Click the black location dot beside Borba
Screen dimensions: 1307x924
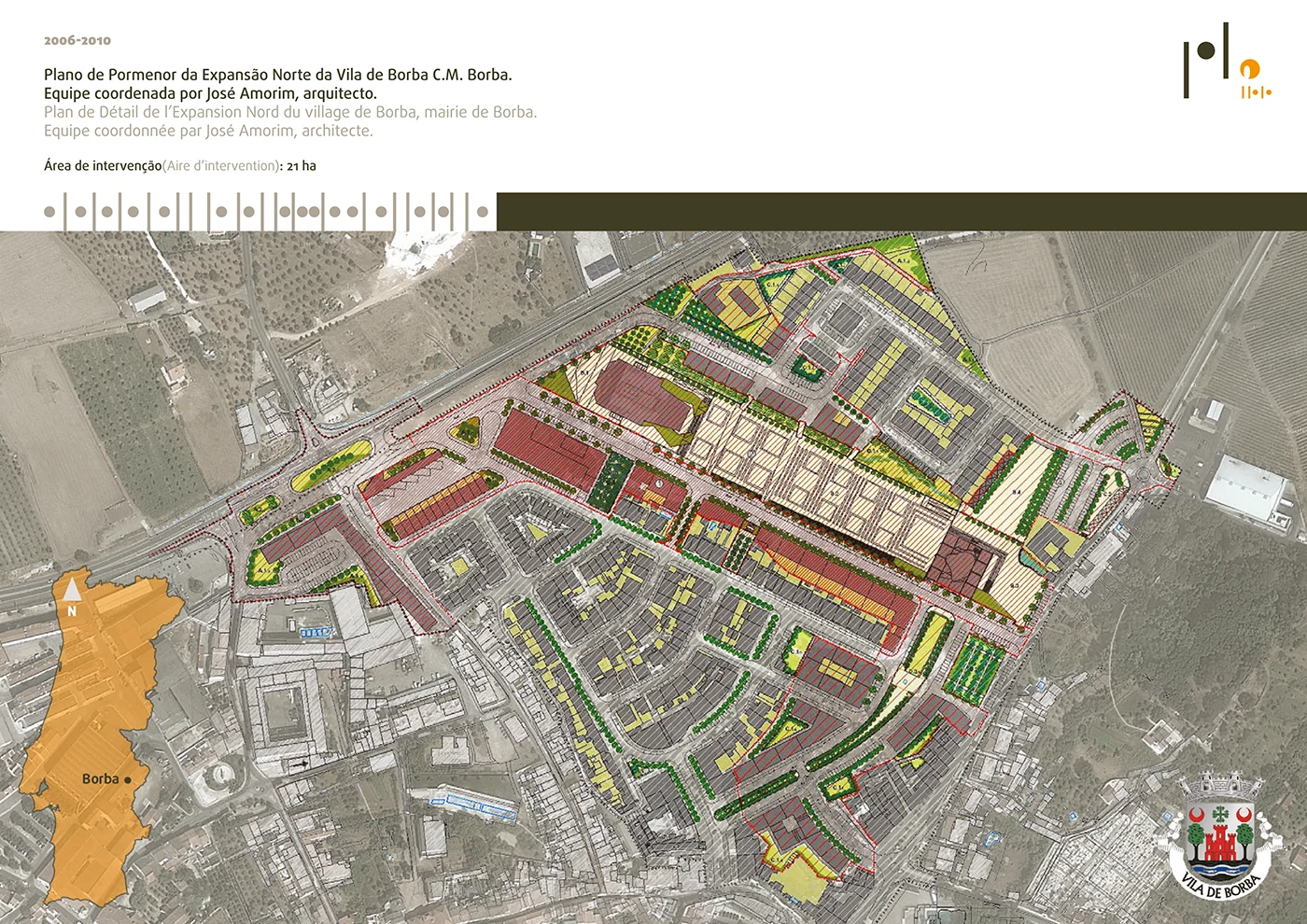click(128, 779)
